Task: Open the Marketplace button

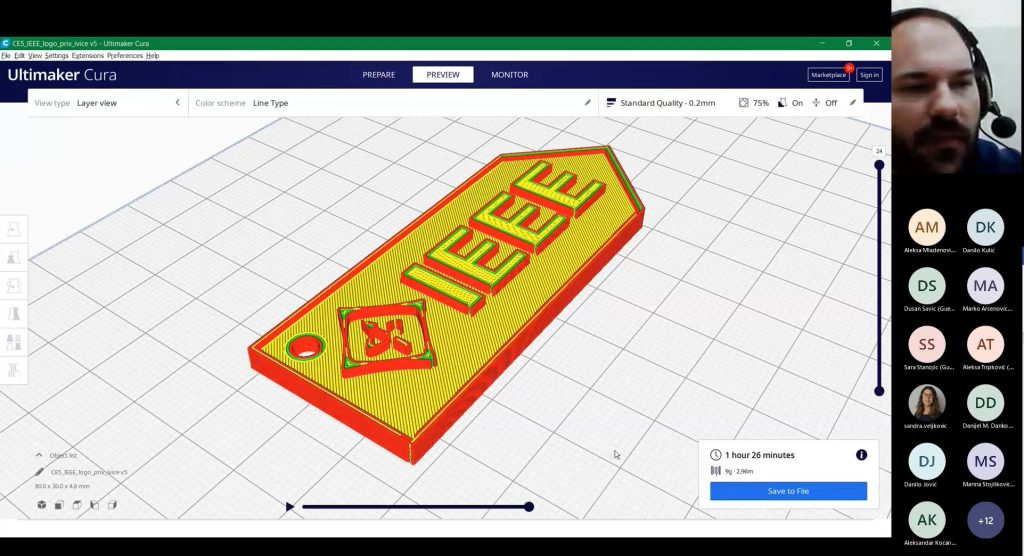Action: pos(828,75)
